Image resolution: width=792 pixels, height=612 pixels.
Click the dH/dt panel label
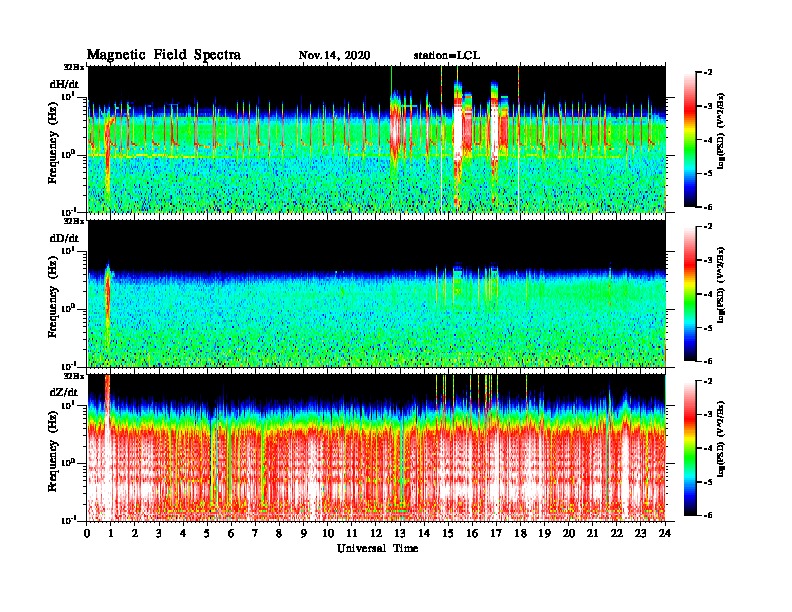click(x=64, y=84)
